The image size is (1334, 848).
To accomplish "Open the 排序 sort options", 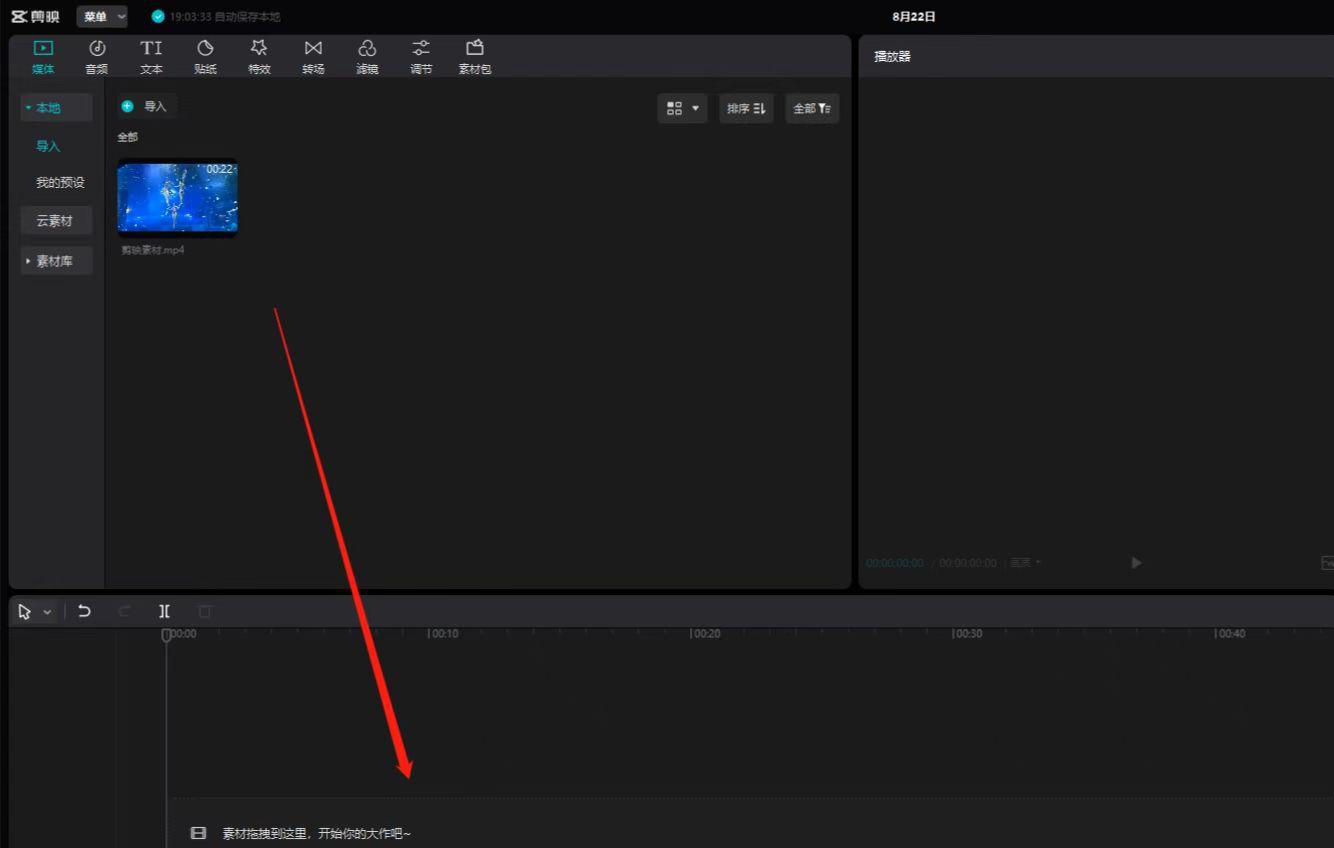I will pyautogui.click(x=746, y=108).
